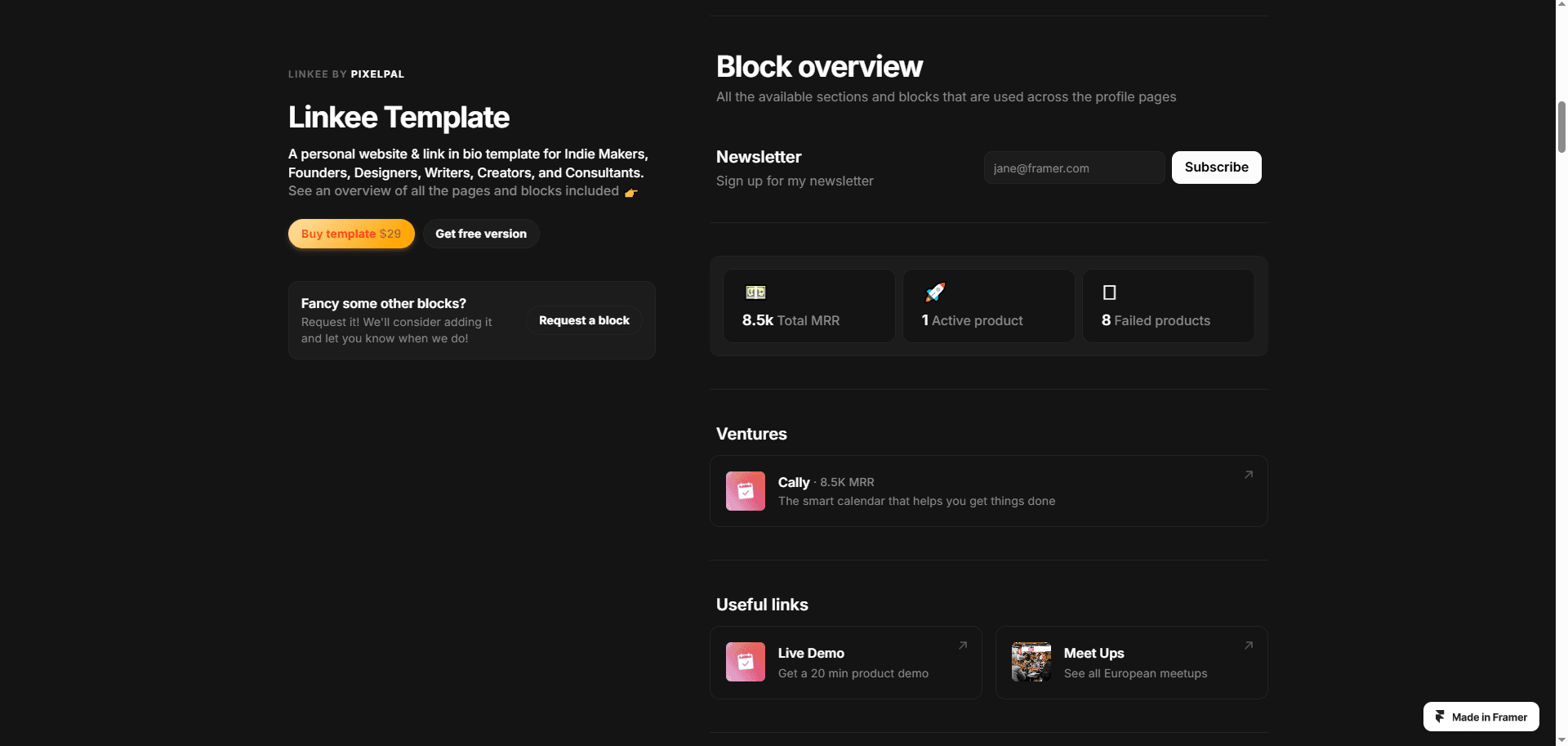The height and width of the screenshot is (746, 1568).
Task: Open the Live Demo external arrow
Action: click(x=963, y=645)
